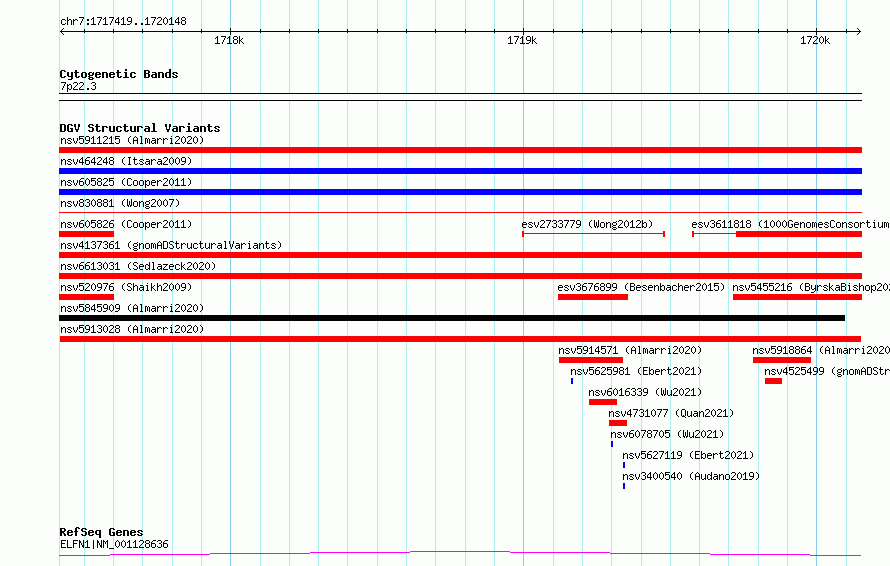The image size is (890, 566).
Task: Select the red bar under nsv5913028
Action: tap(460, 339)
